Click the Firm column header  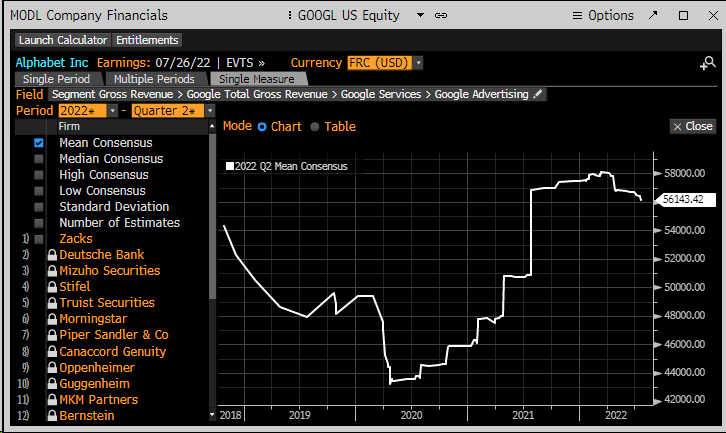pyautogui.click(x=69, y=126)
